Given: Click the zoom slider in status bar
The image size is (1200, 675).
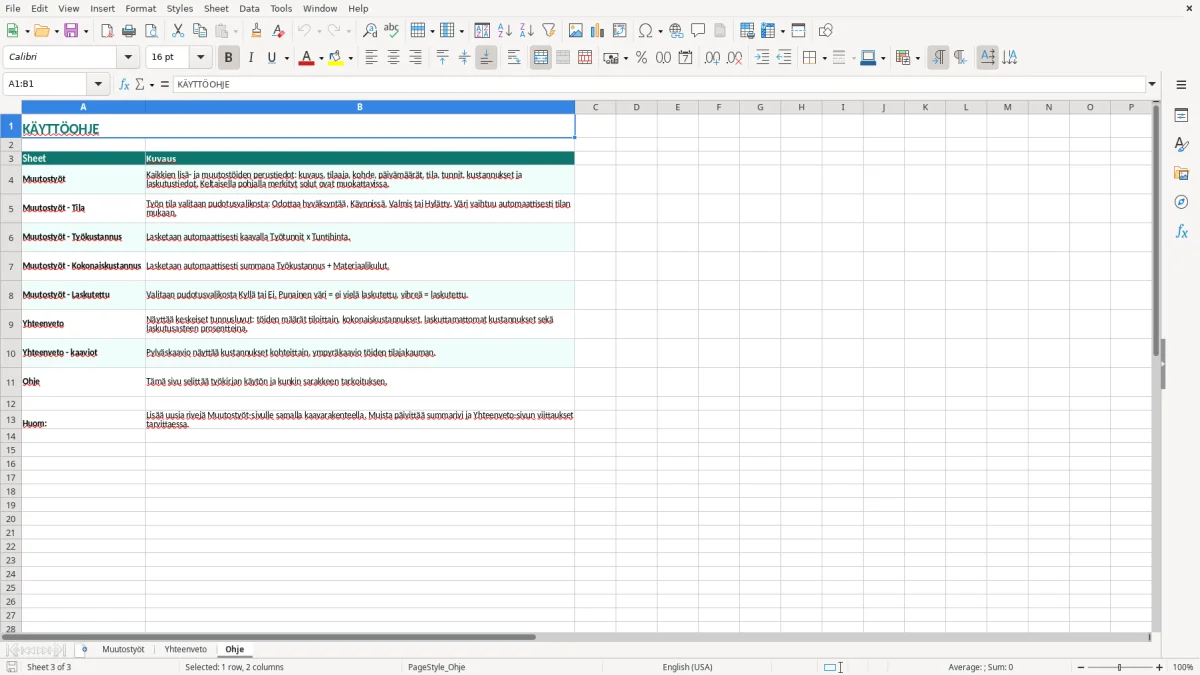Looking at the screenshot, I should click(x=1119, y=667).
